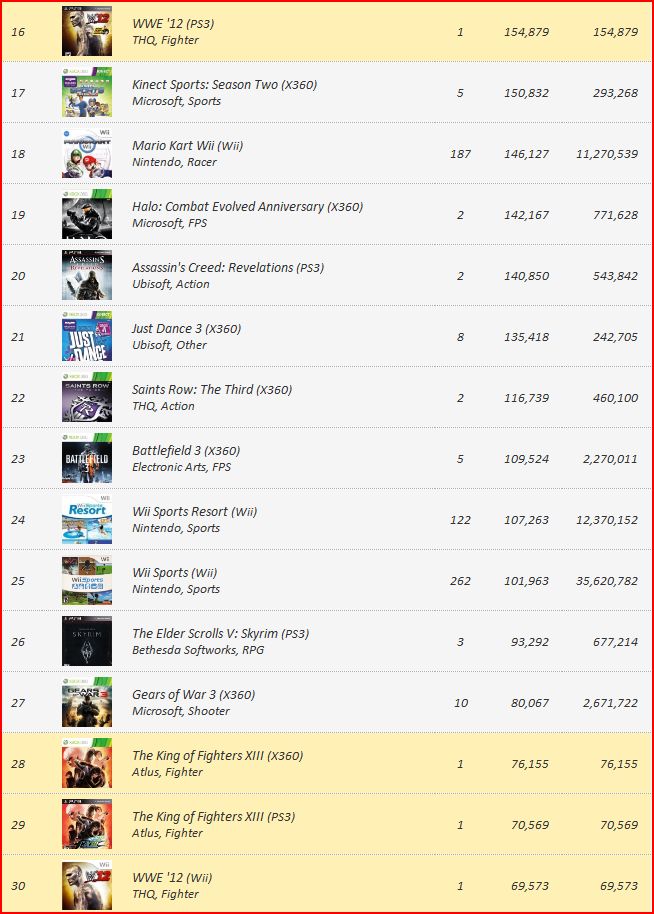
Task: Click the Kinect Sports: Season Two cover image
Action: tap(87, 92)
